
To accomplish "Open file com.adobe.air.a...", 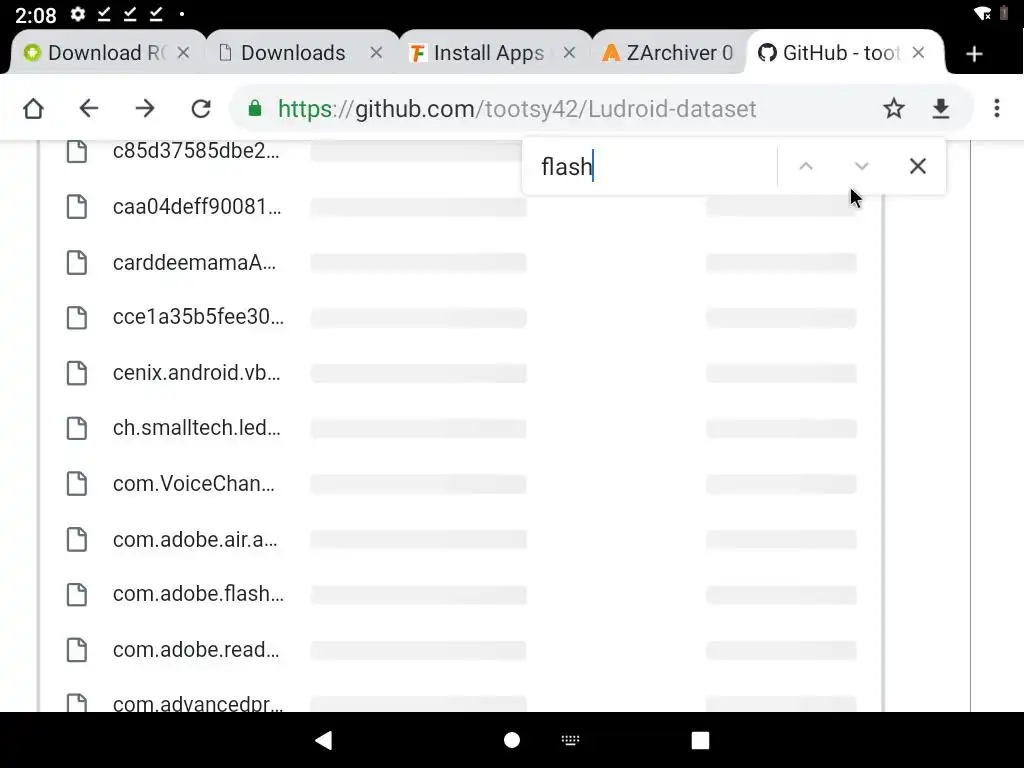I will click(195, 539).
